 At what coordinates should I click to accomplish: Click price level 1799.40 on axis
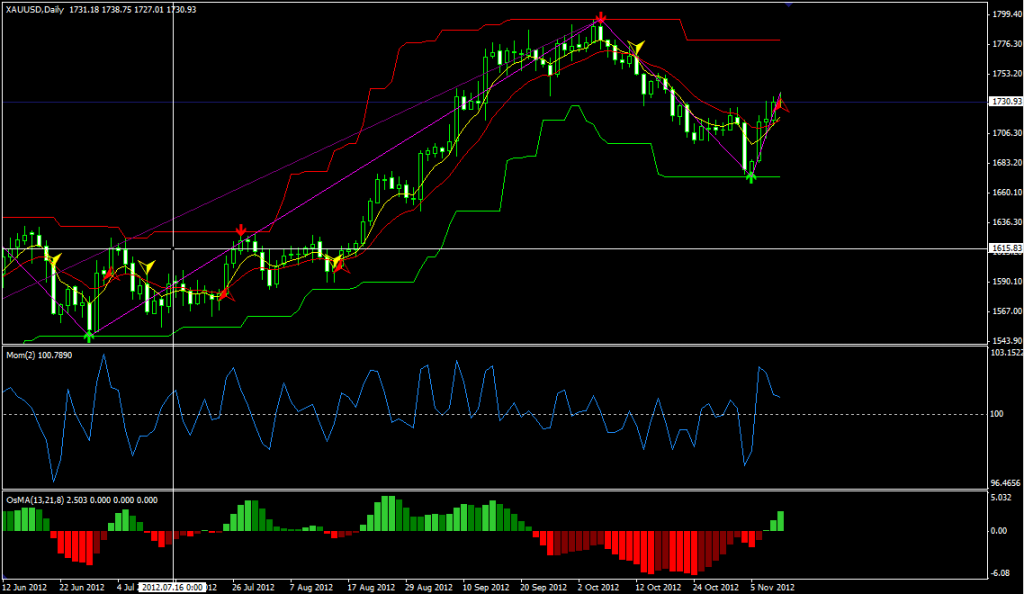(1007, 14)
